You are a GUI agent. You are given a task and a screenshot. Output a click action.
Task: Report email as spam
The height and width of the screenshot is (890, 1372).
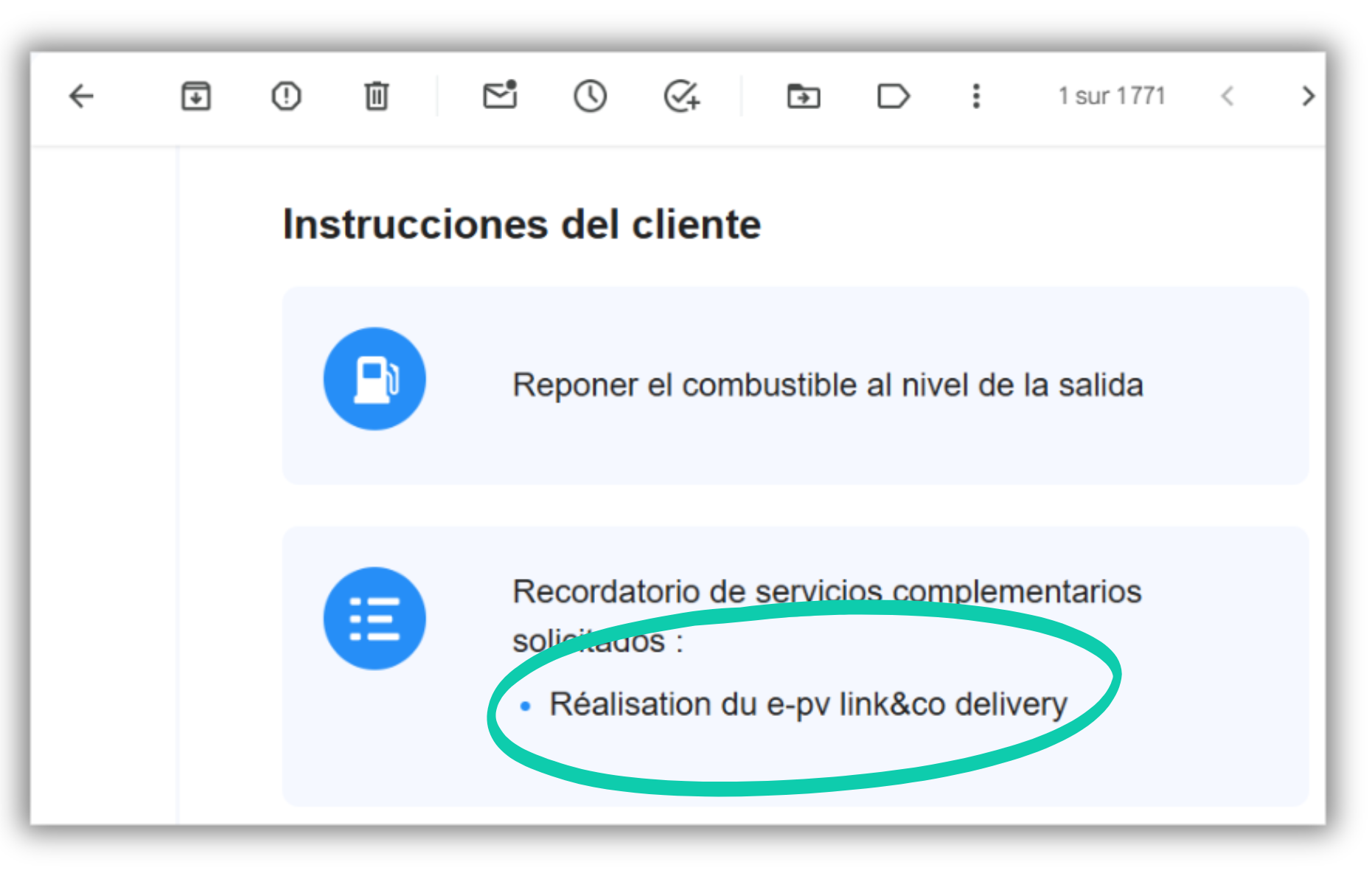(286, 96)
